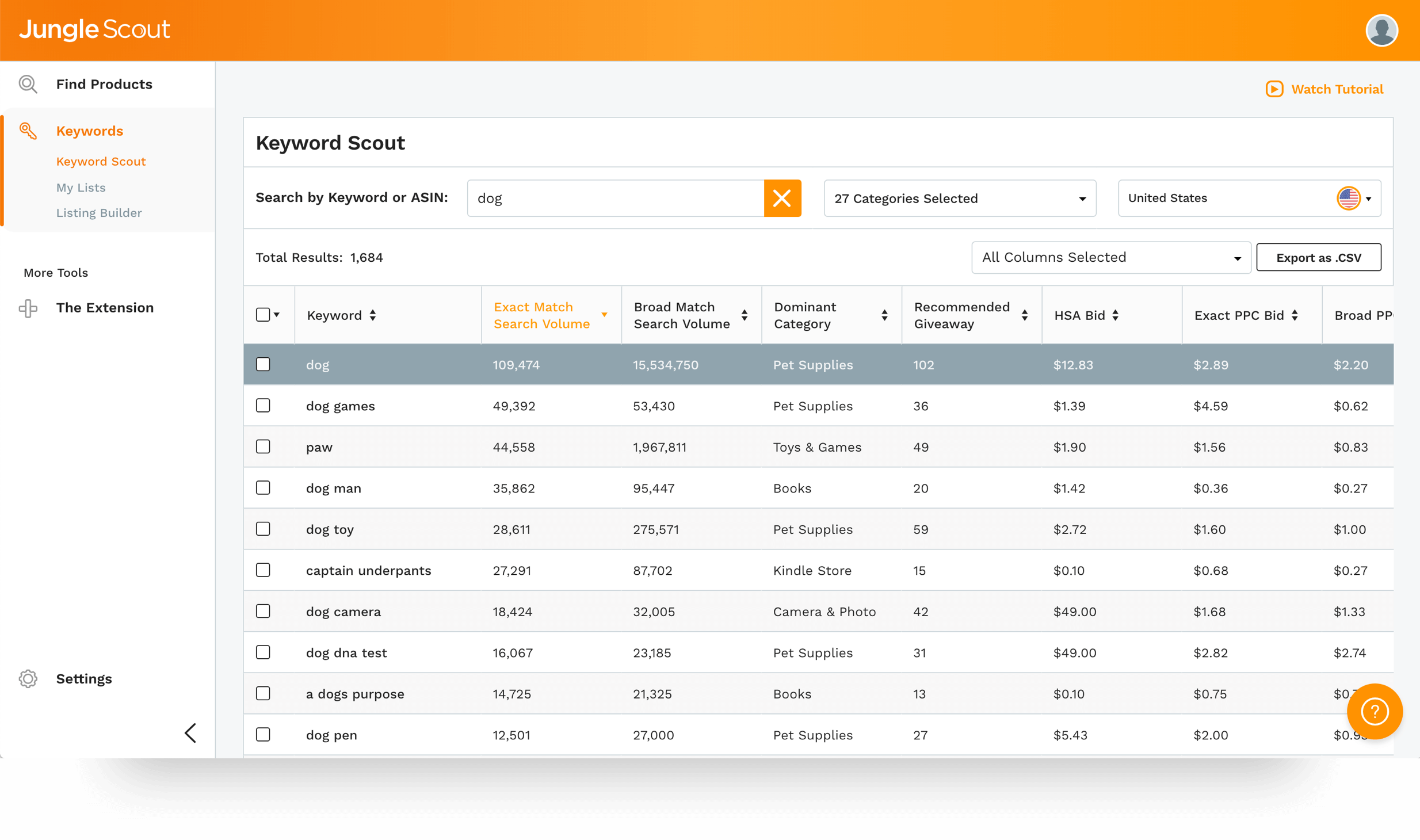The height and width of the screenshot is (840, 1420).
Task: Go to My Lists in sidebar
Action: 81,188
